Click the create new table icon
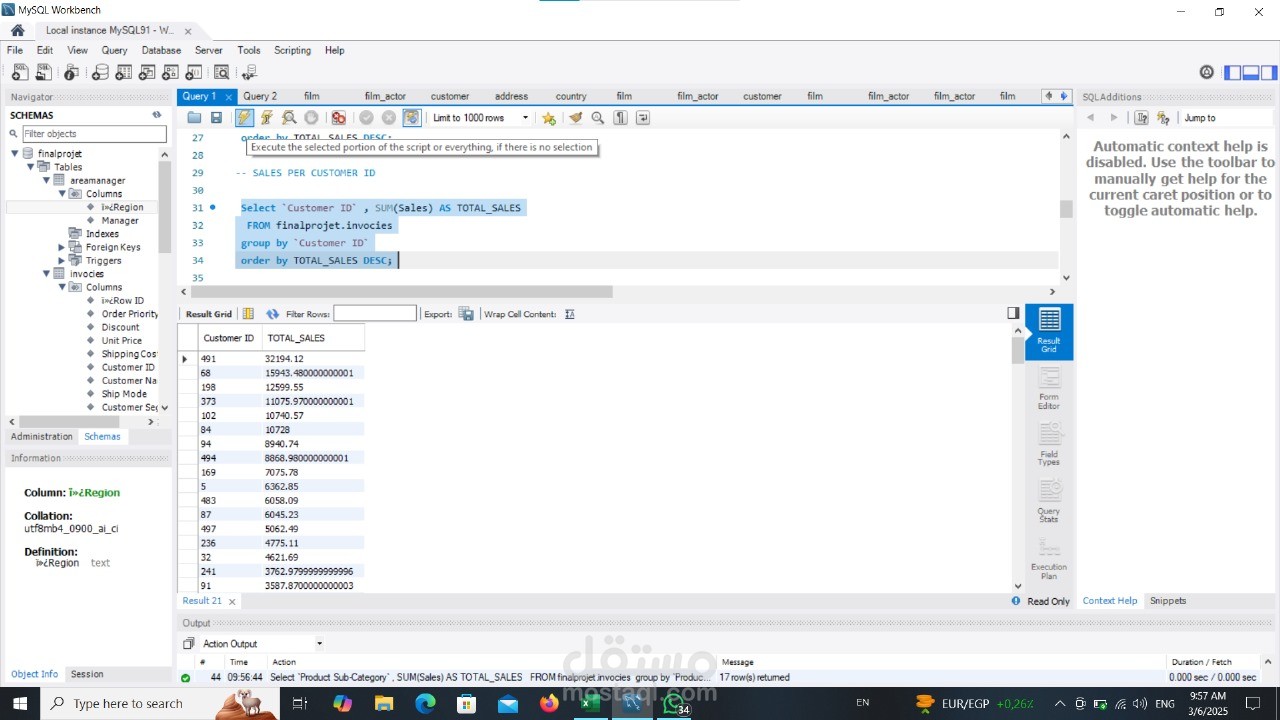The image size is (1280, 720). coord(124,72)
